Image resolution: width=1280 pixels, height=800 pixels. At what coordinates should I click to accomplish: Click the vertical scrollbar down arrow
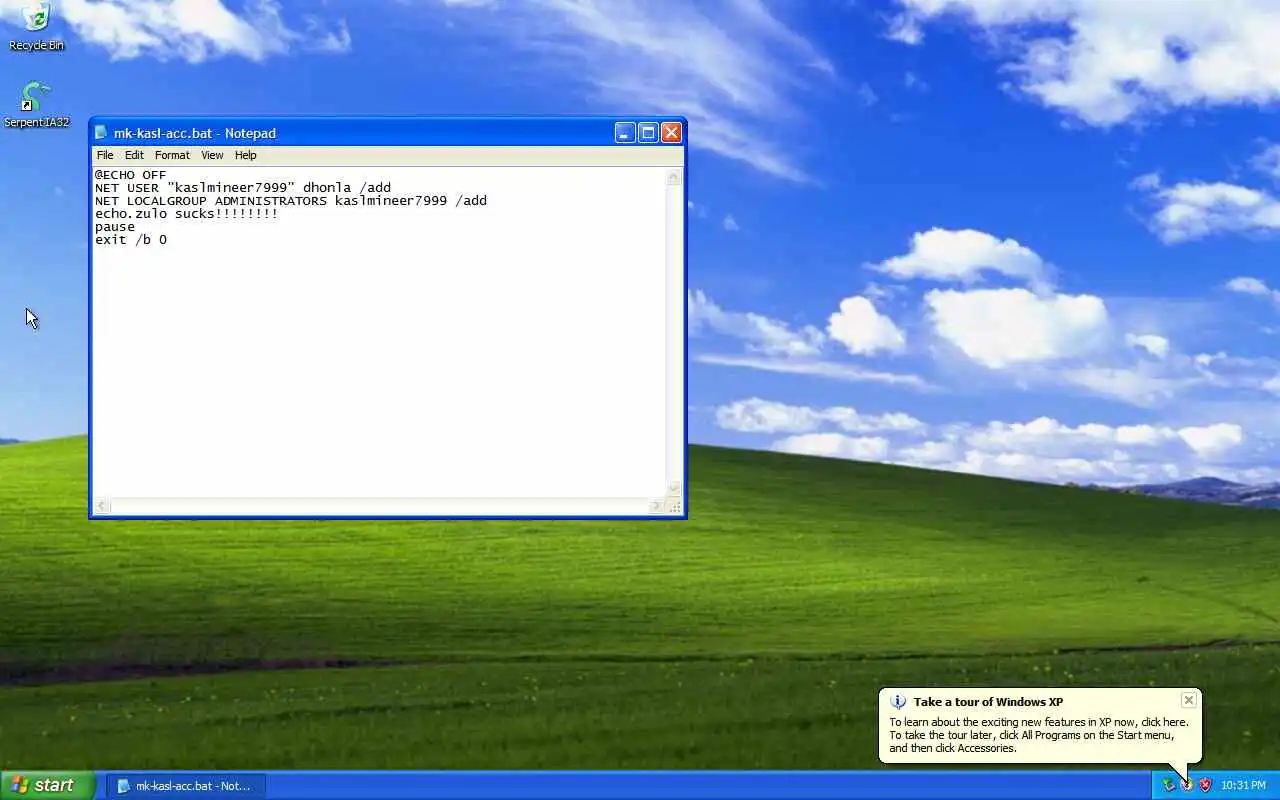click(674, 489)
